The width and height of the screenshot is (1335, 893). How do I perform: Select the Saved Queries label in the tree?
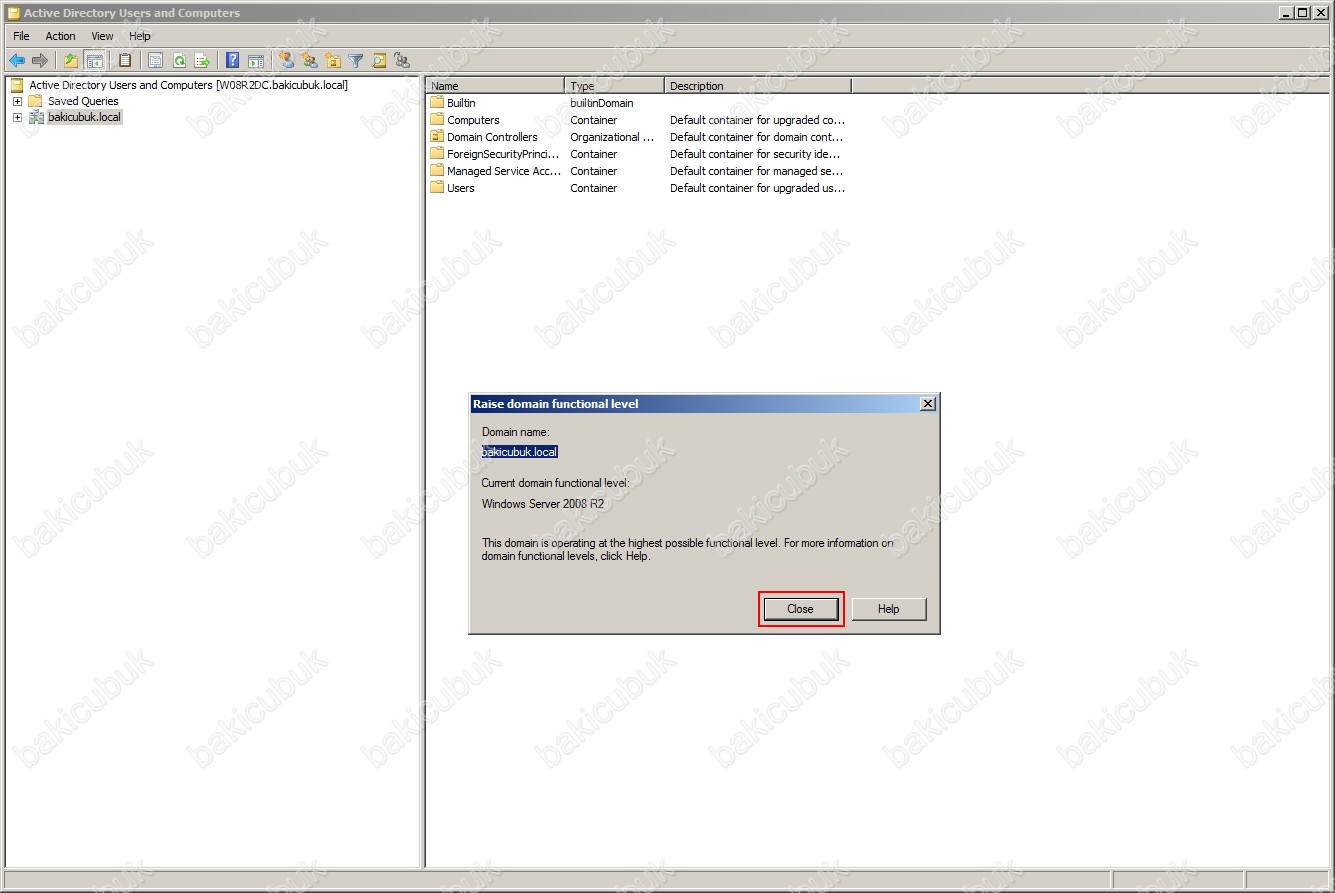pyautogui.click(x=83, y=101)
